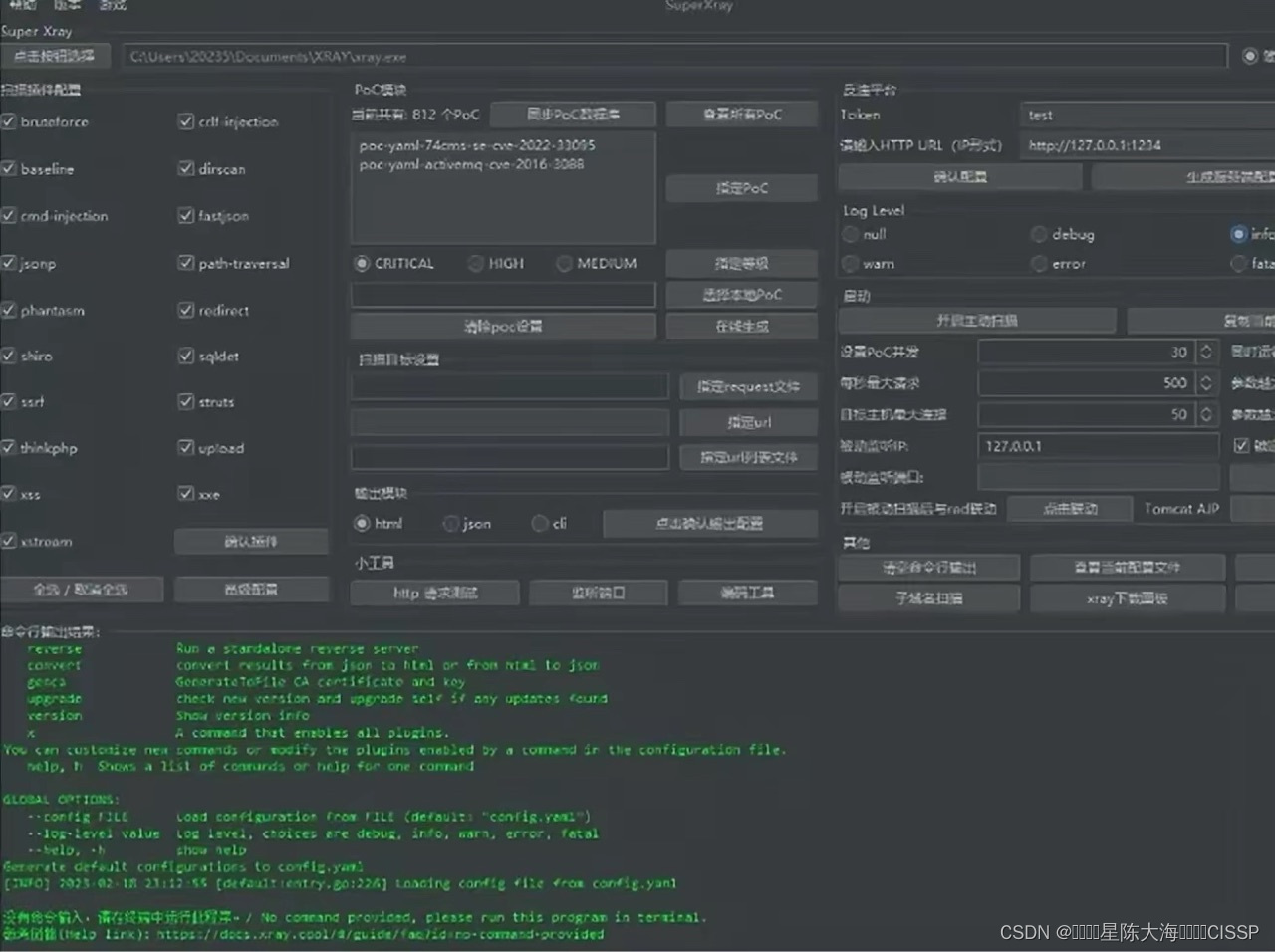
Task: Click the PoC concurrency stepper arrows showing 30
Action: tap(1206, 352)
